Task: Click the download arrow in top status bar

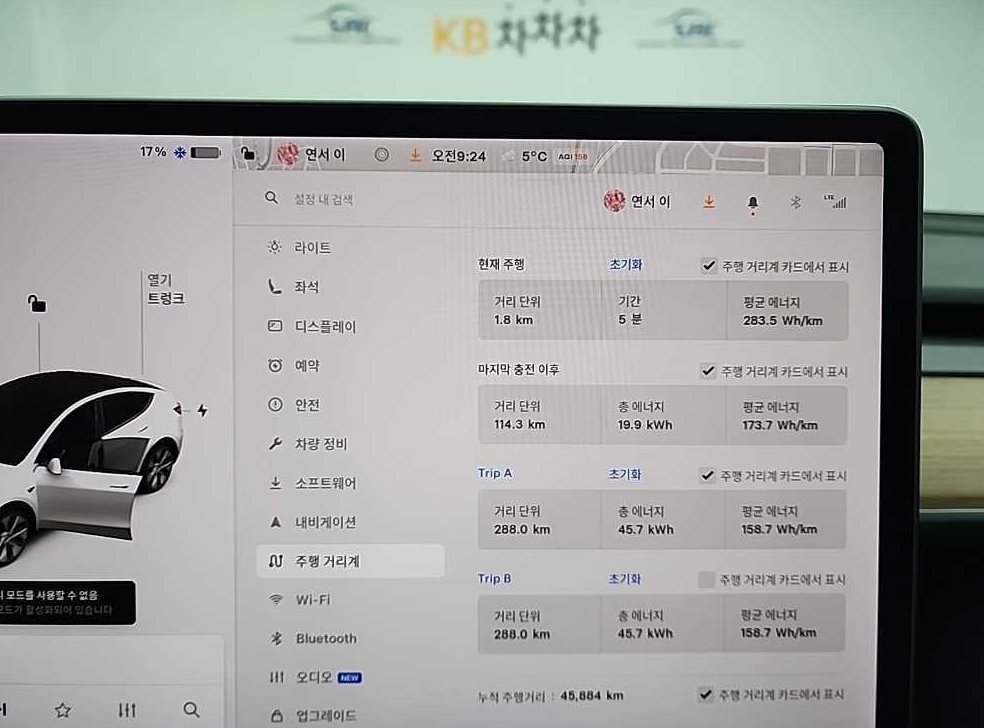Action: 415,154
